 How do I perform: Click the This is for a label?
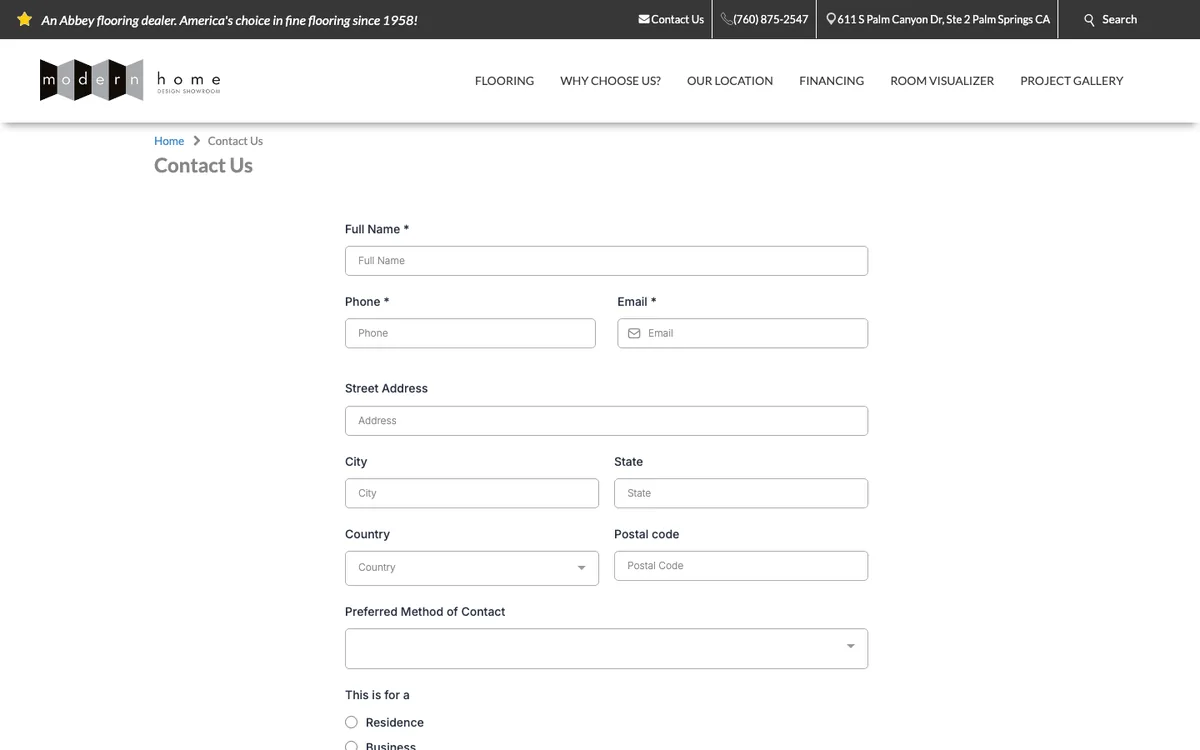click(377, 695)
